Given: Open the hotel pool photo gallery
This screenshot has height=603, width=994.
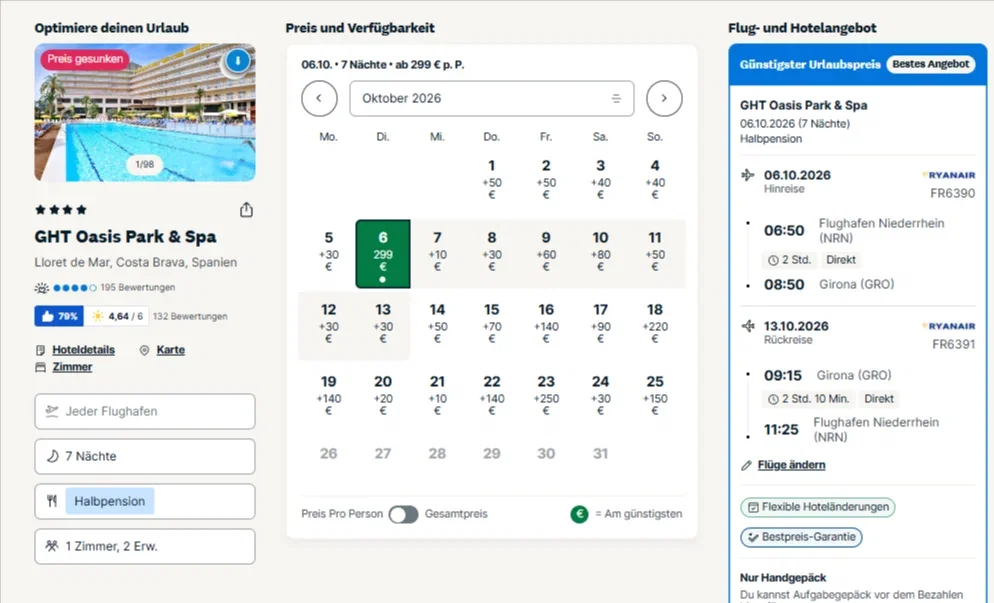Looking at the screenshot, I should (145, 112).
